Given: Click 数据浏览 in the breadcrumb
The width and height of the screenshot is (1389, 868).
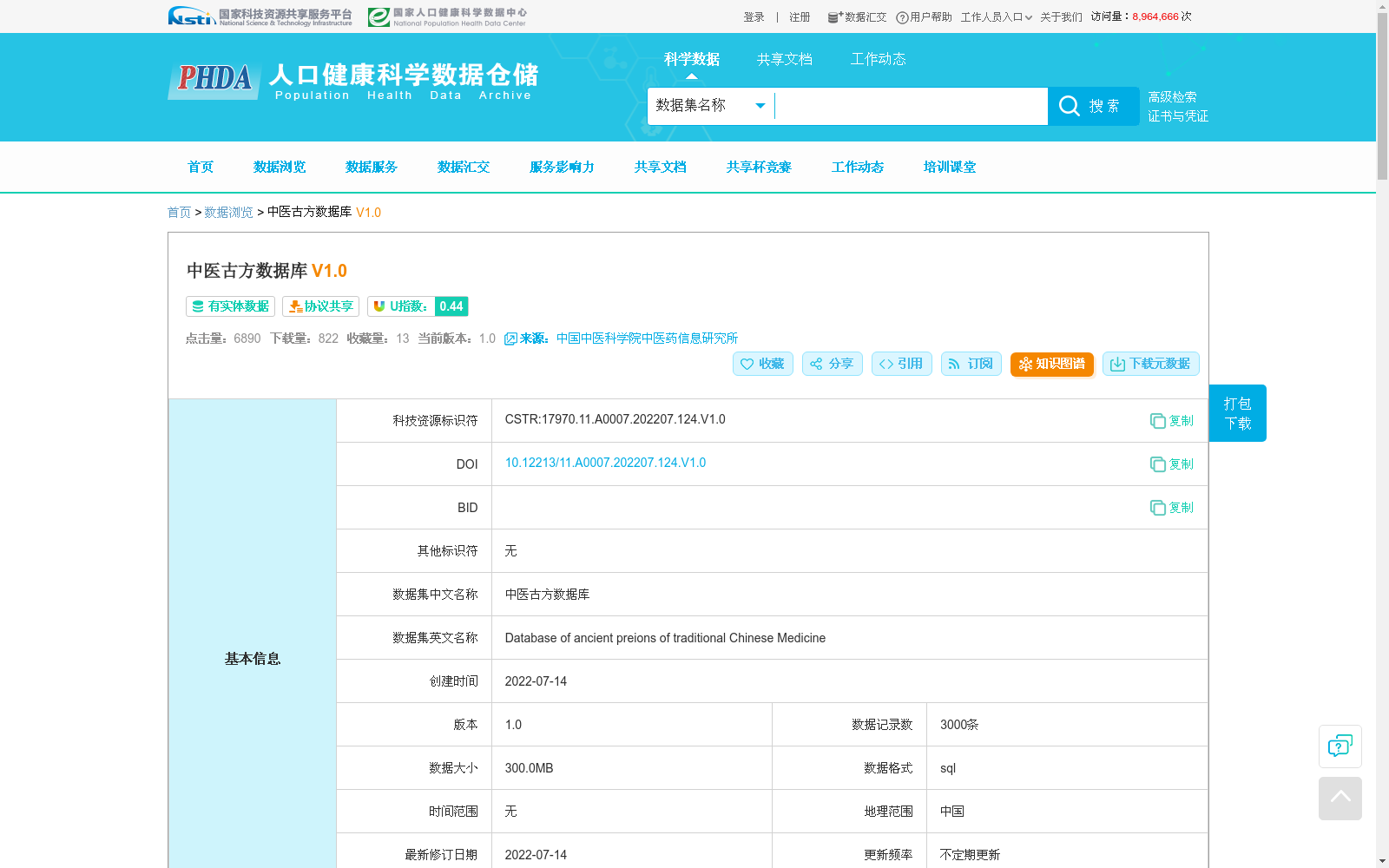Looking at the screenshot, I should [x=228, y=213].
